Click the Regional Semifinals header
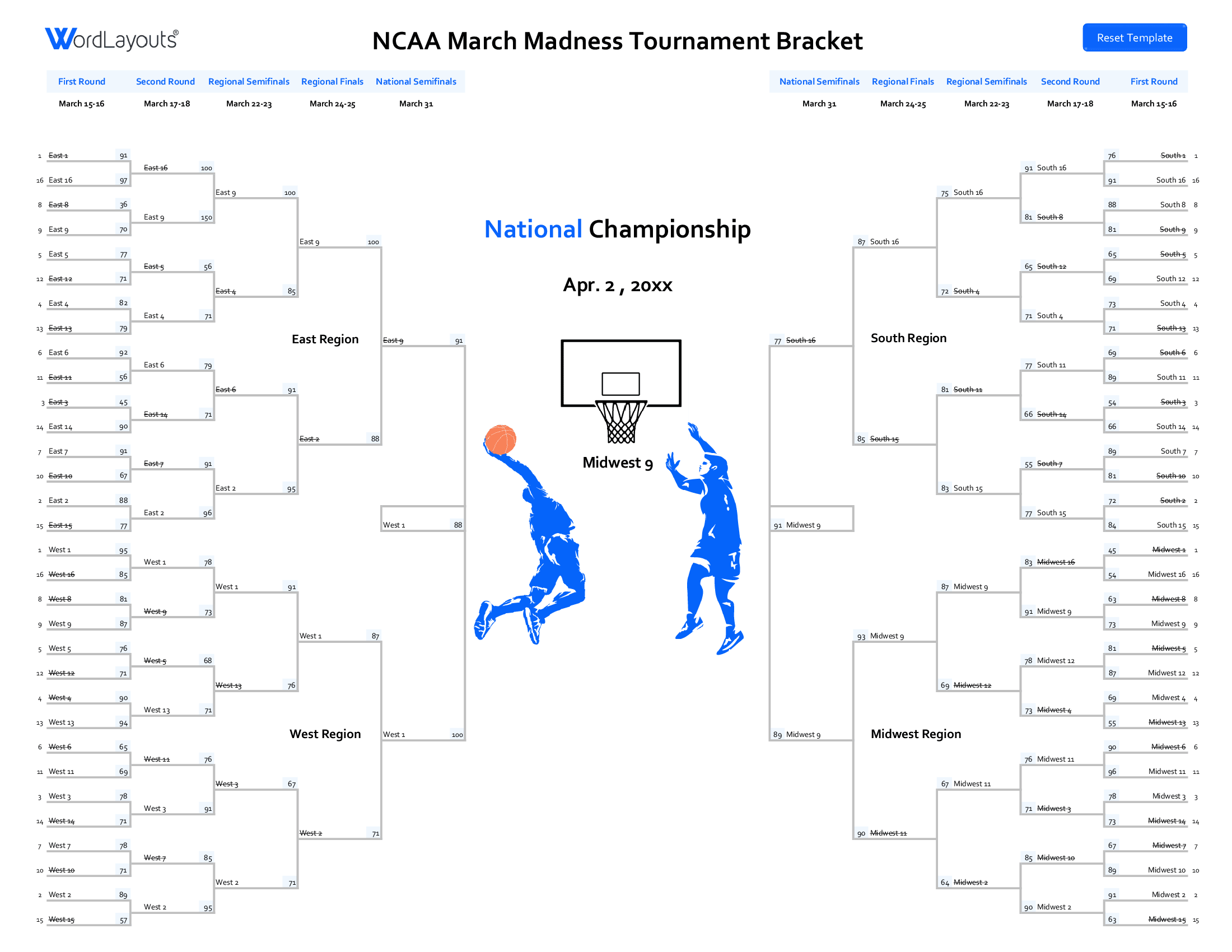Screen dimensions: 1232x952 click(248, 81)
